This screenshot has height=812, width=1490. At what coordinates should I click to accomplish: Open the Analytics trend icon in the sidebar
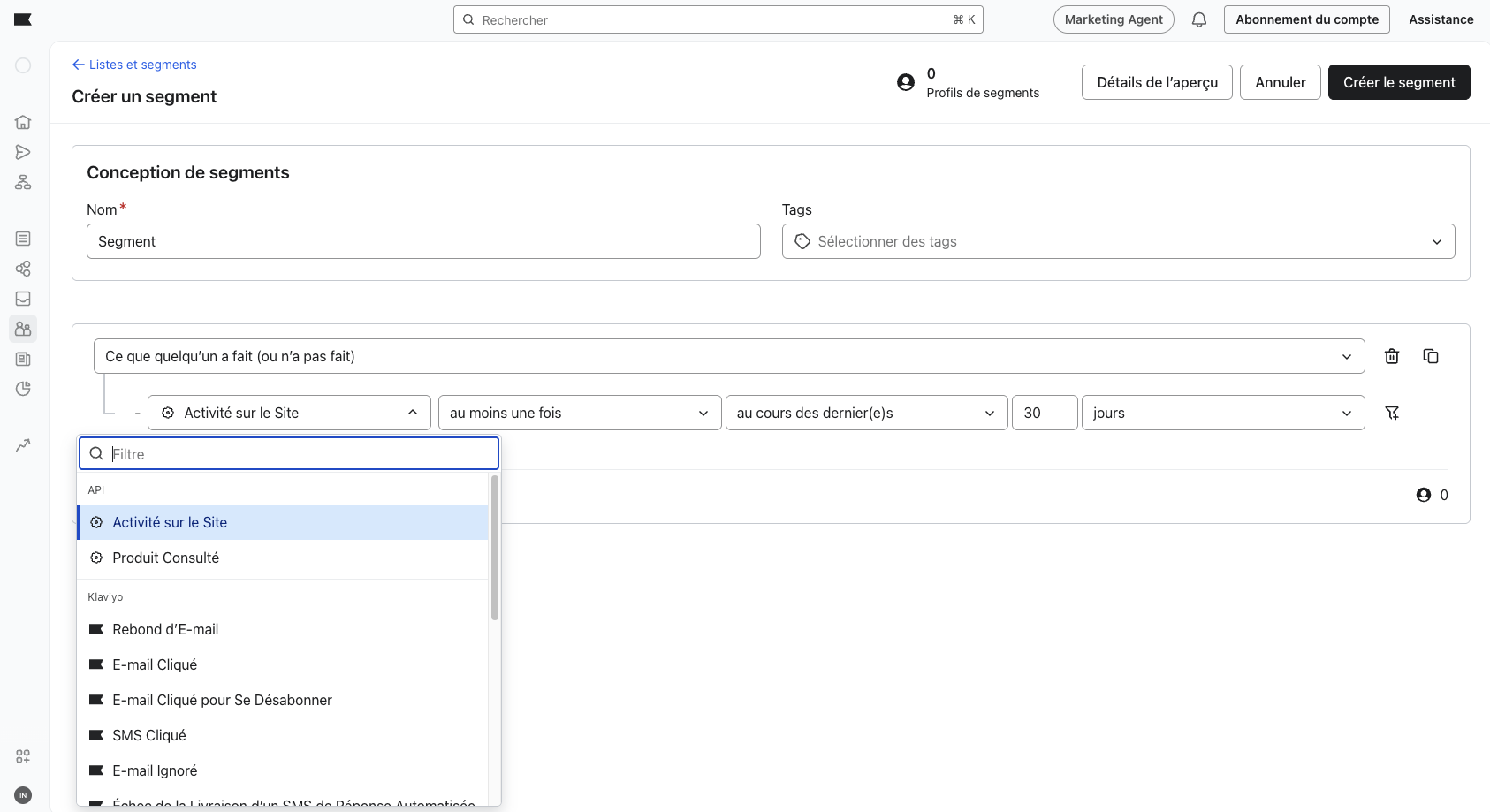click(x=23, y=445)
